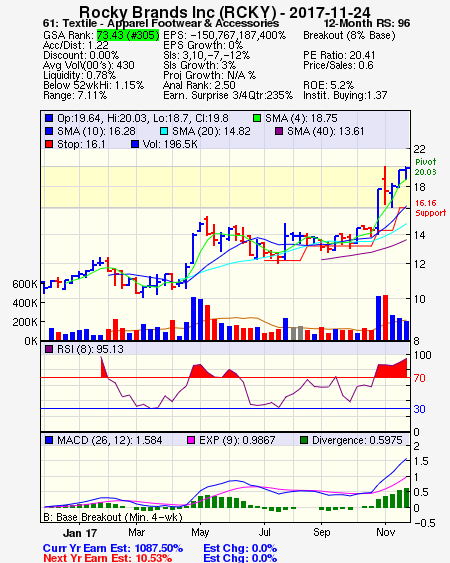Viewport: 450px width, 563px height.
Task: Click the Discount: 0.00% entry
Action: [81, 55]
